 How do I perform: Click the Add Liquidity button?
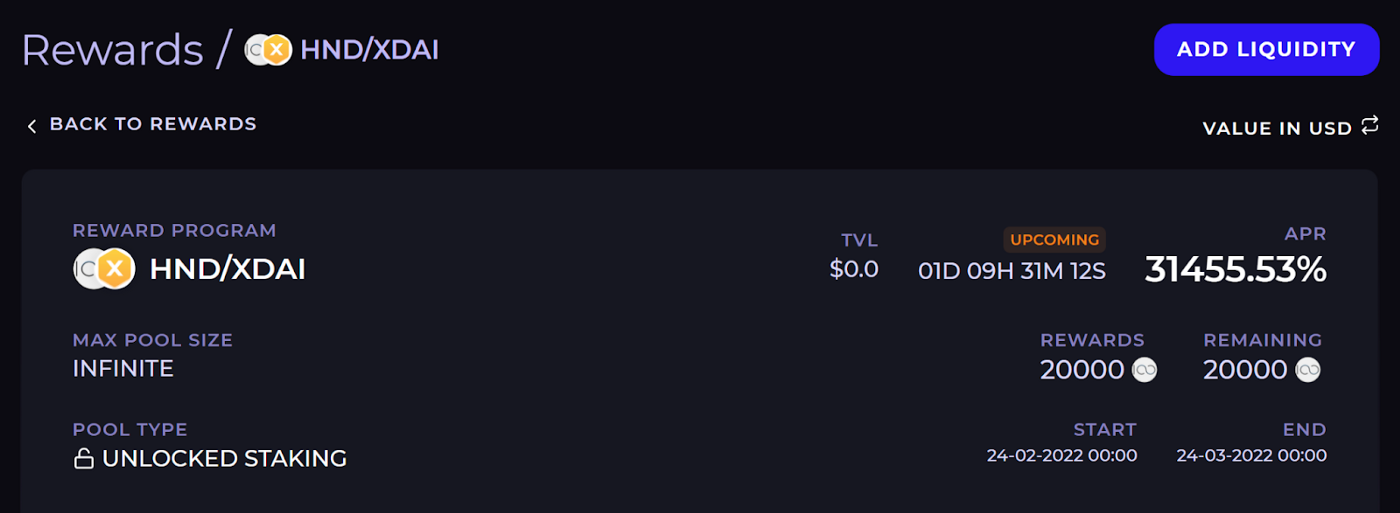pyautogui.click(x=1266, y=50)
